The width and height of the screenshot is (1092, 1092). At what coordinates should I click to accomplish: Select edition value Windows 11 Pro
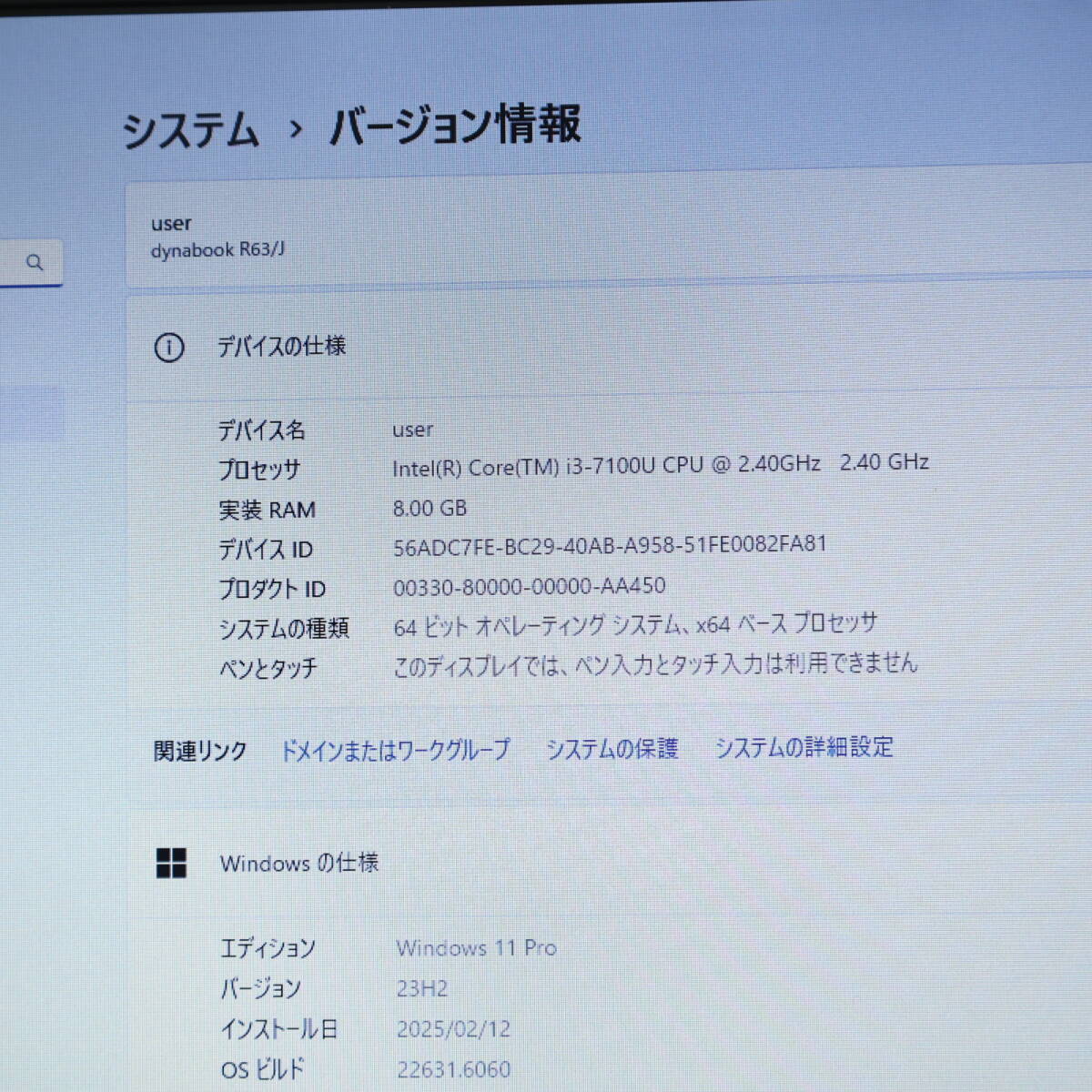tap(477, 947)
